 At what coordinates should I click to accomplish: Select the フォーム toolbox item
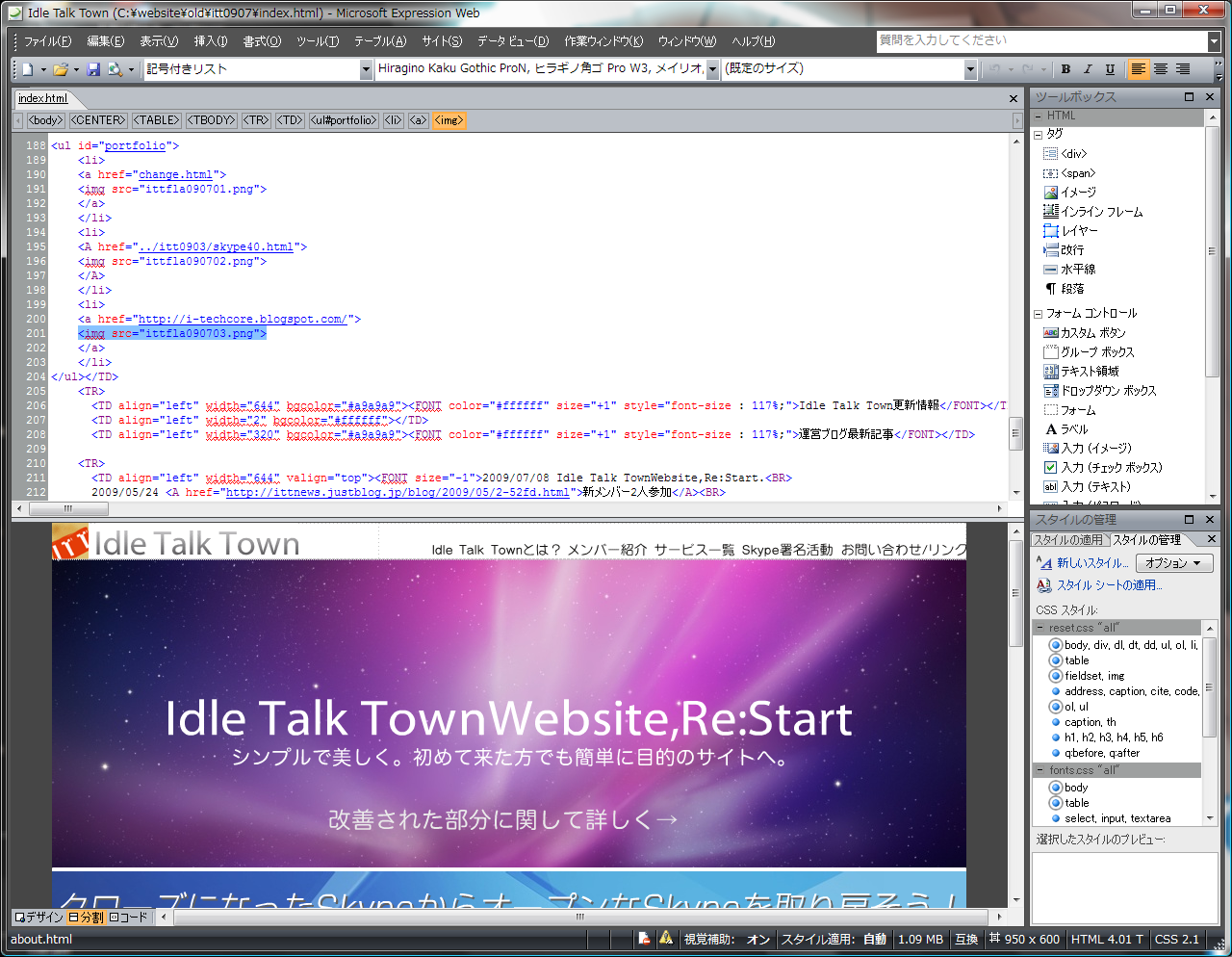click(1069, 410)
